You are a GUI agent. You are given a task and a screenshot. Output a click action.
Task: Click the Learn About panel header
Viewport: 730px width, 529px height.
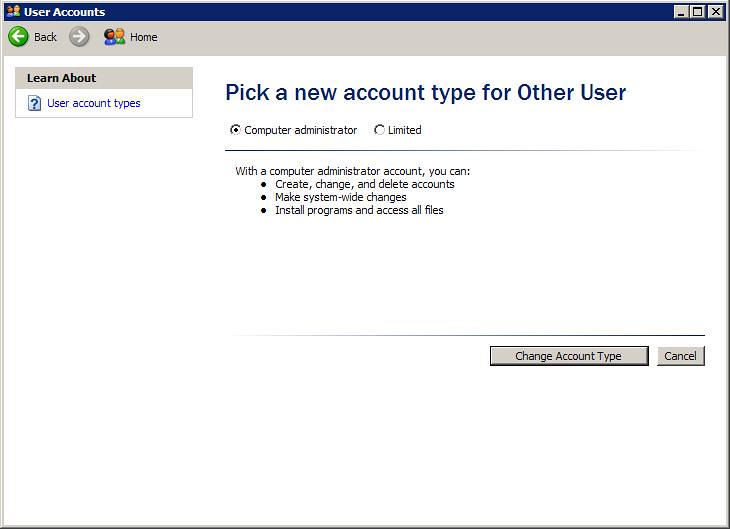(104, 78)
